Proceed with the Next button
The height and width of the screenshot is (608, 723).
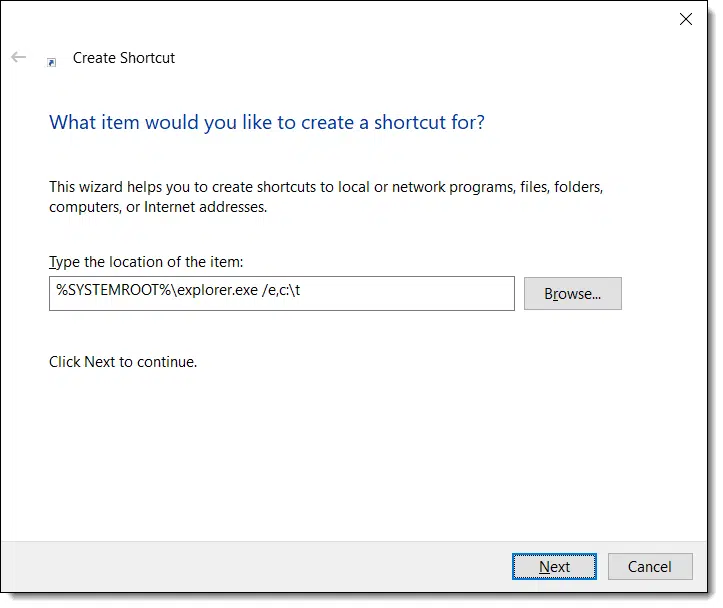[x=554, y=567]
